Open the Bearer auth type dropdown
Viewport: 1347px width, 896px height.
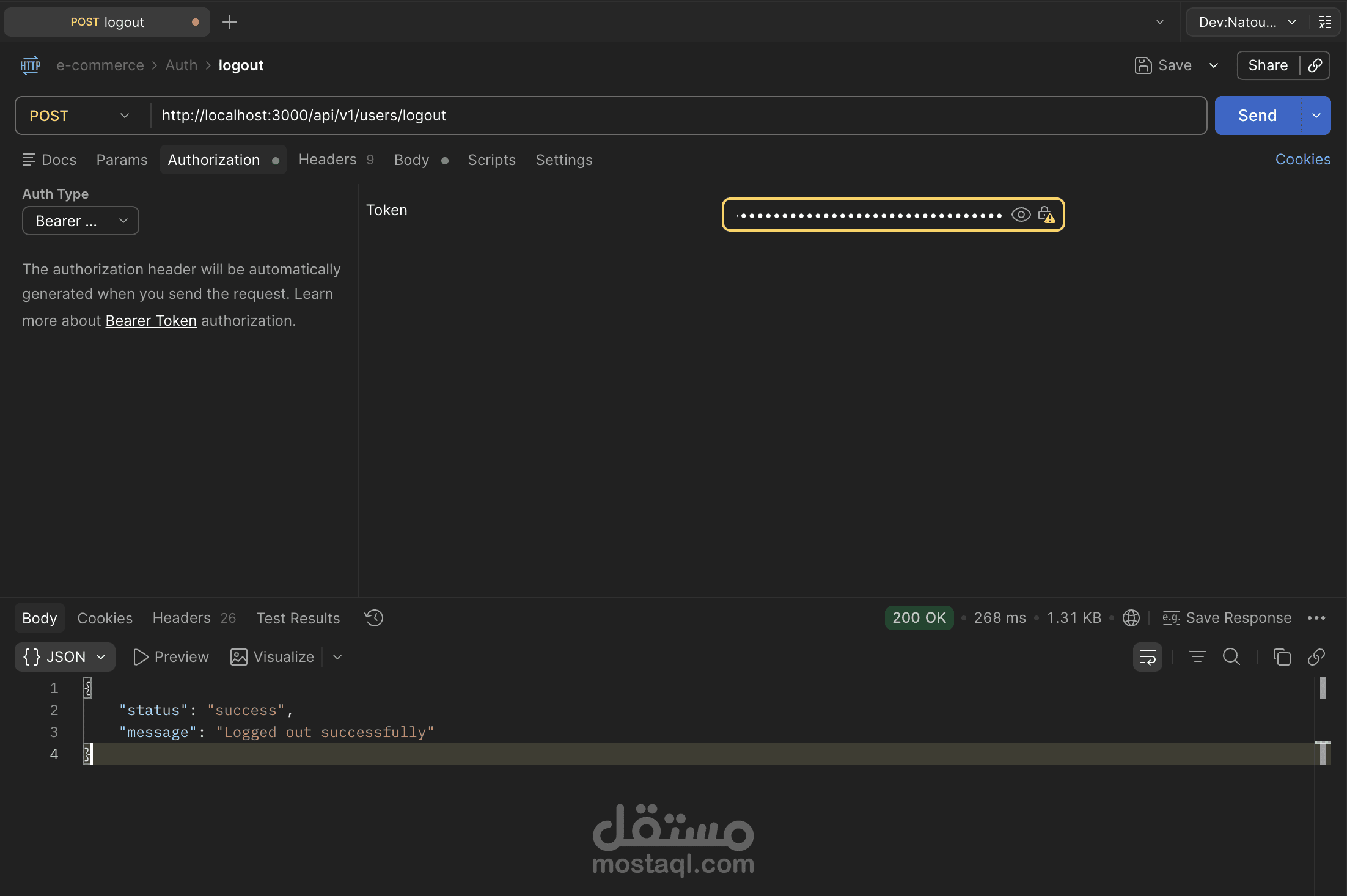tap(81, 221)
